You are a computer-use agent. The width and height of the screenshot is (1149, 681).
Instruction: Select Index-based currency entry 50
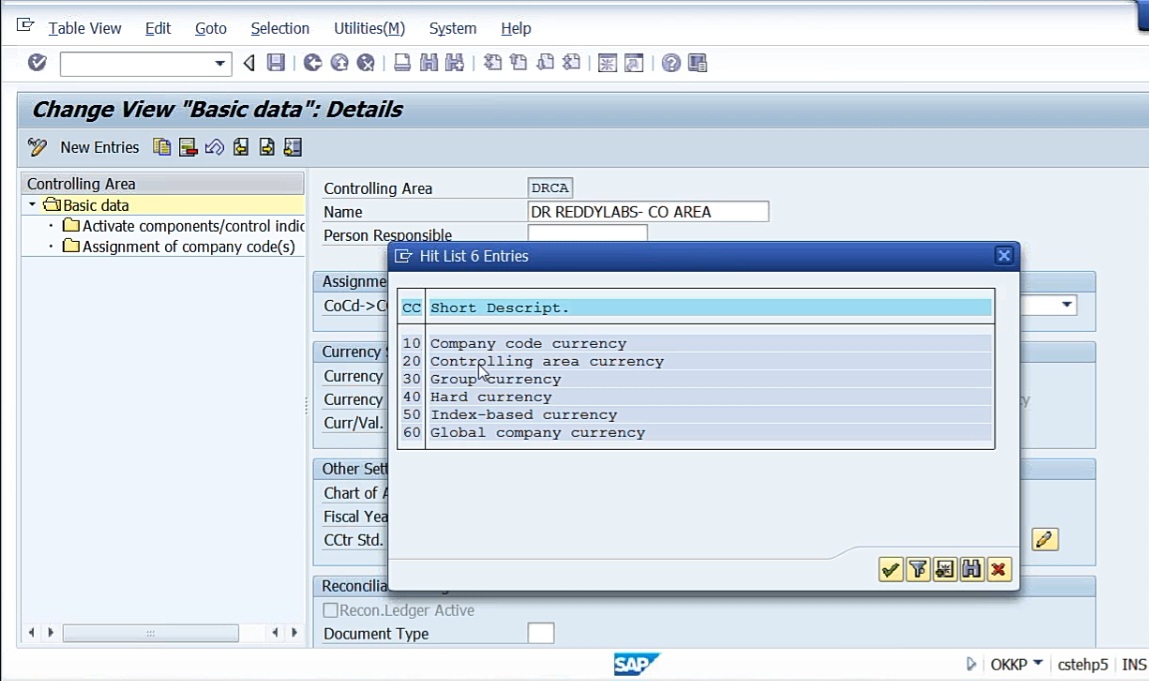(x=696, y=414)
